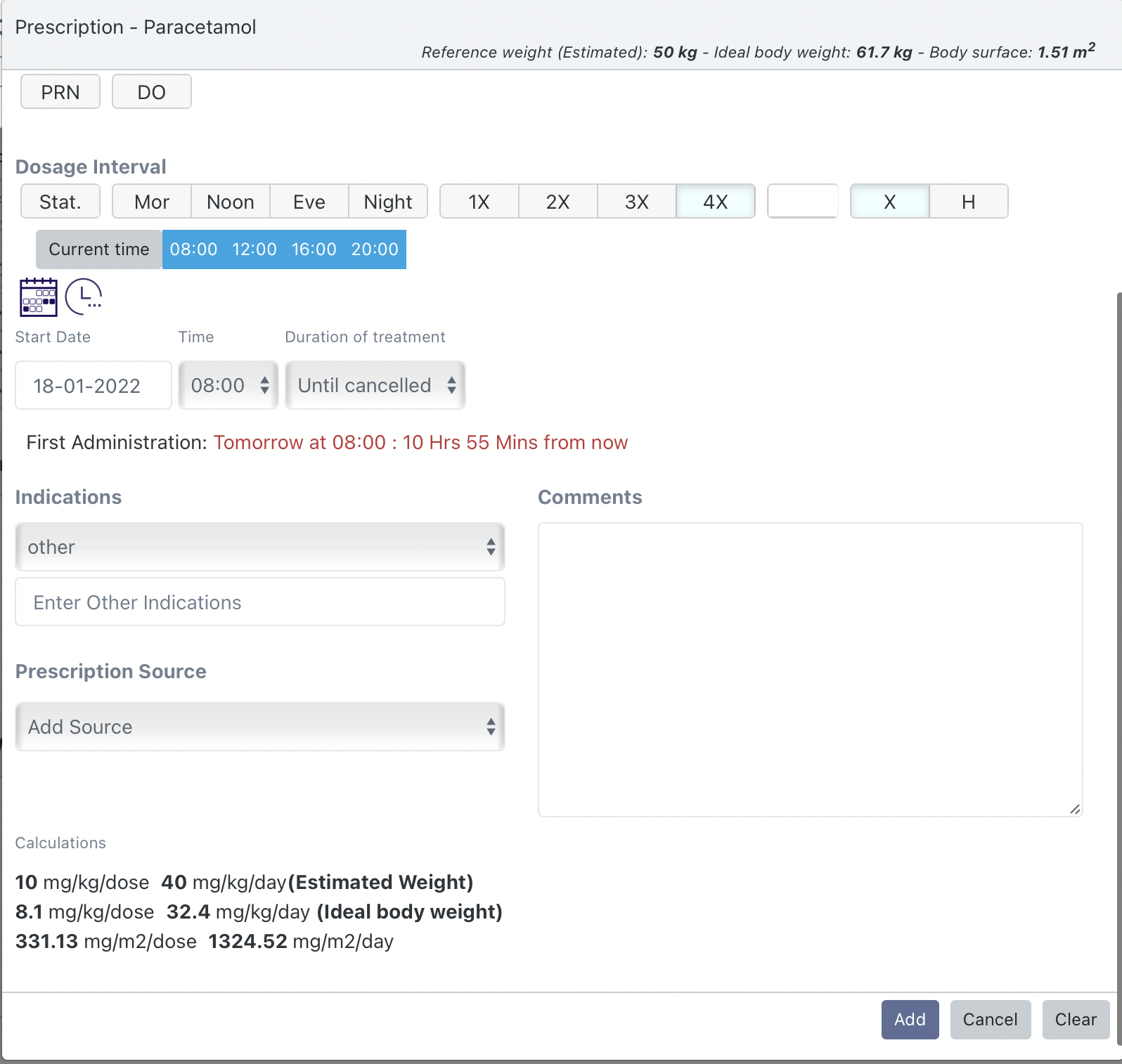Open the Indications dropdown
Image resolution: width=1122 pixels, height=1064 pixels.
click(x=260, y=547)
